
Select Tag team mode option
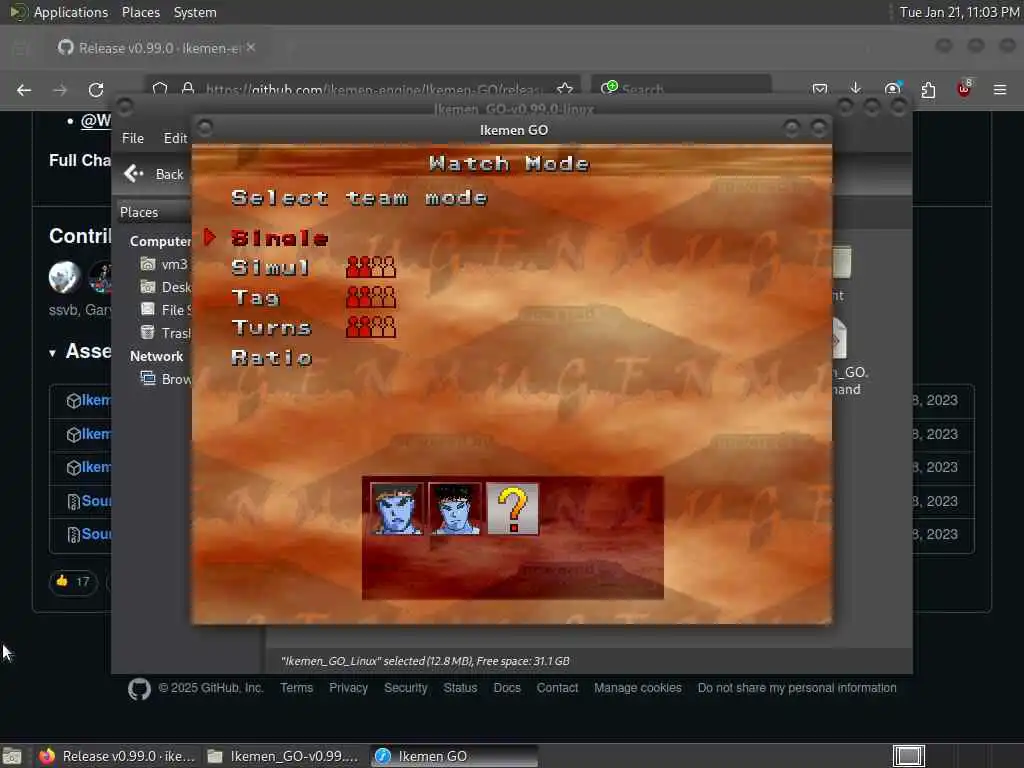point(255,298)
